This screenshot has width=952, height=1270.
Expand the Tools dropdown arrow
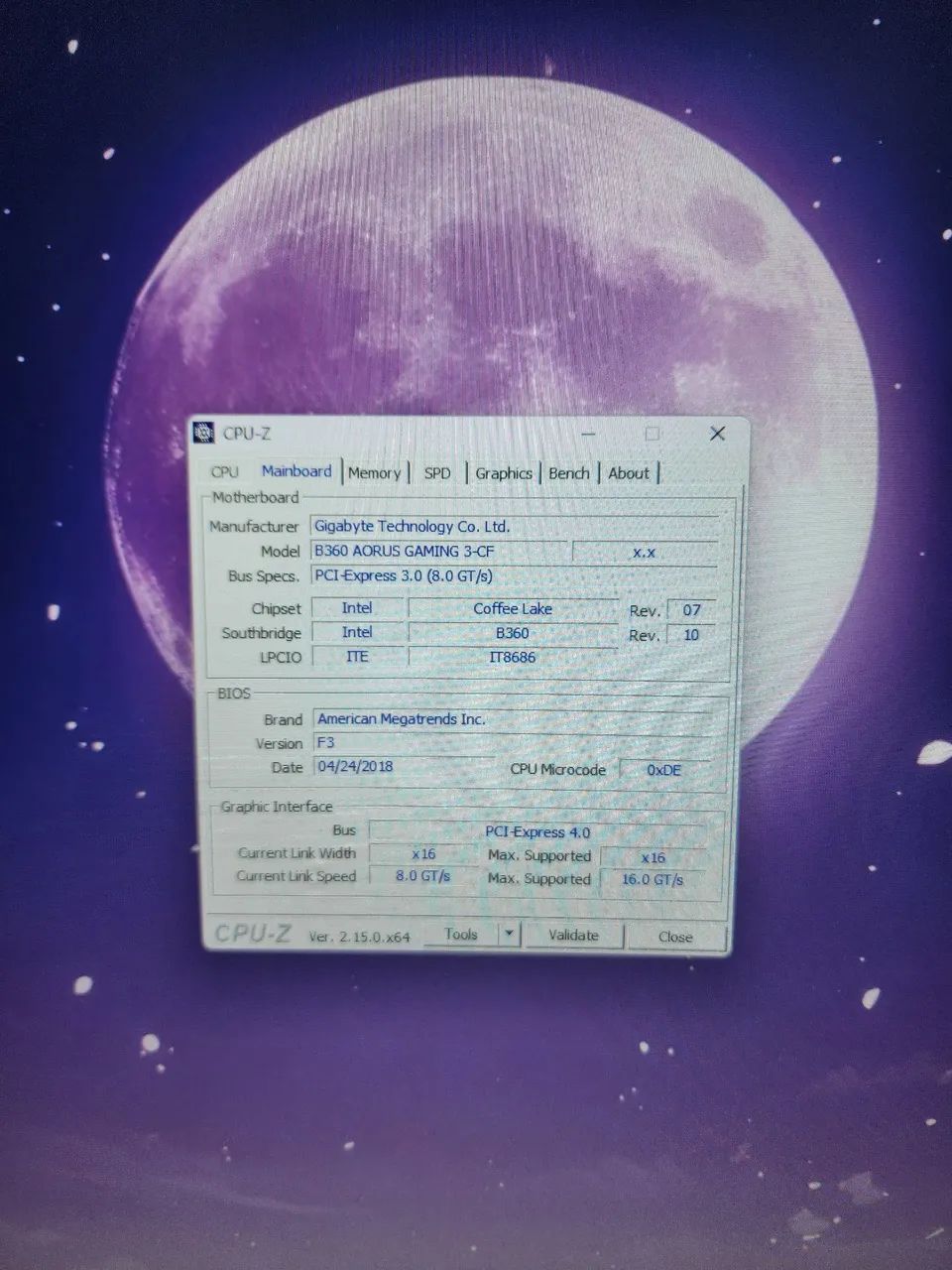point(509,934)
